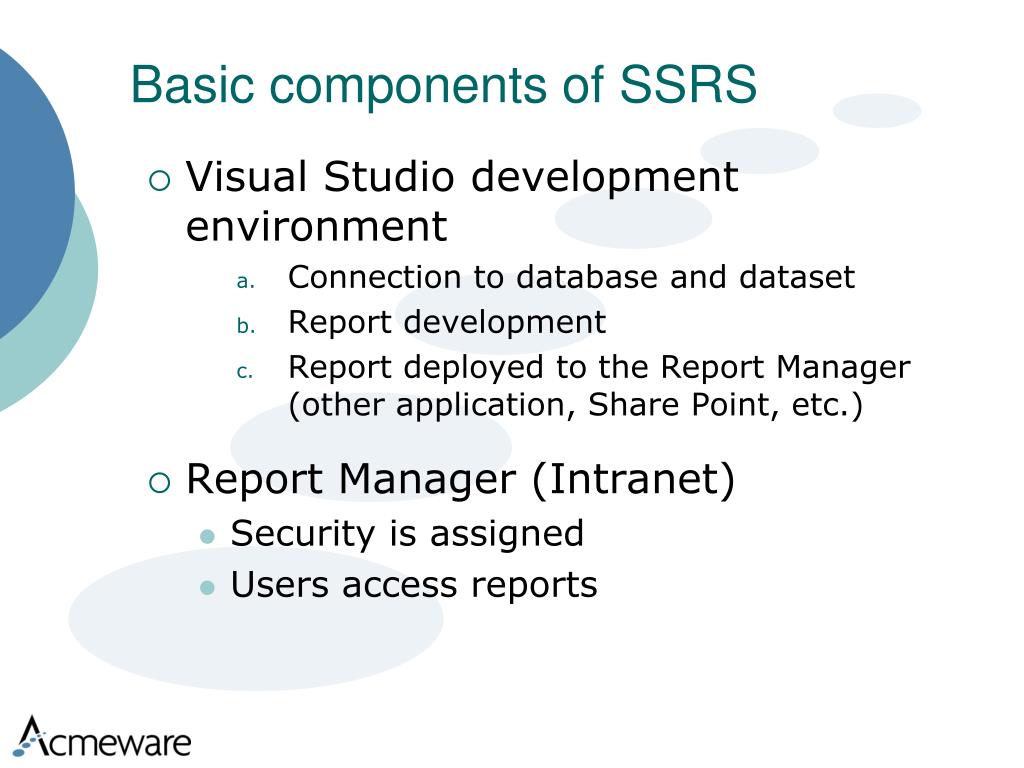Click the 'Report development' sub-item
This screenshot has width=1024, height=768.
(447, 322)
